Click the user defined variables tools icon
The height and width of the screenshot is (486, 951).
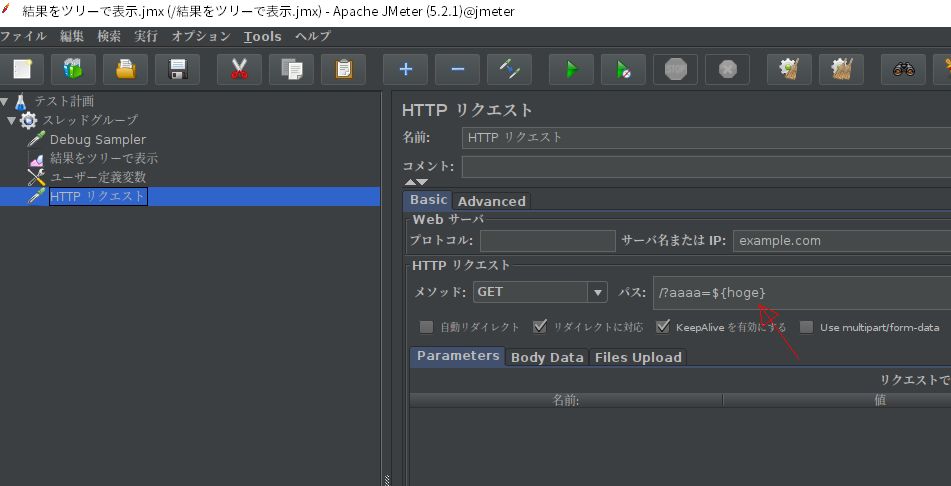click(36, 177)
